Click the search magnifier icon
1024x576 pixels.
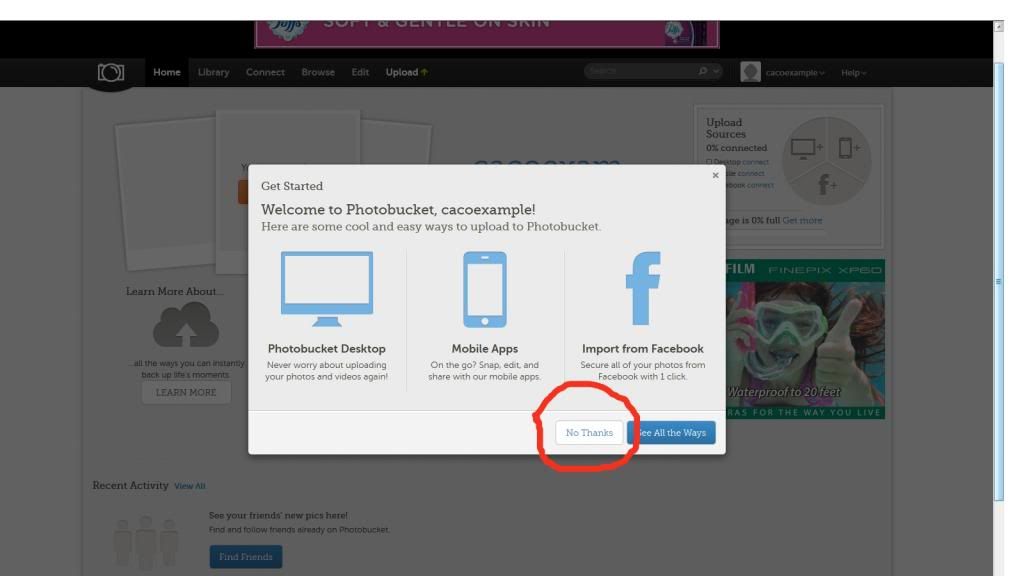tap(703, 71)
